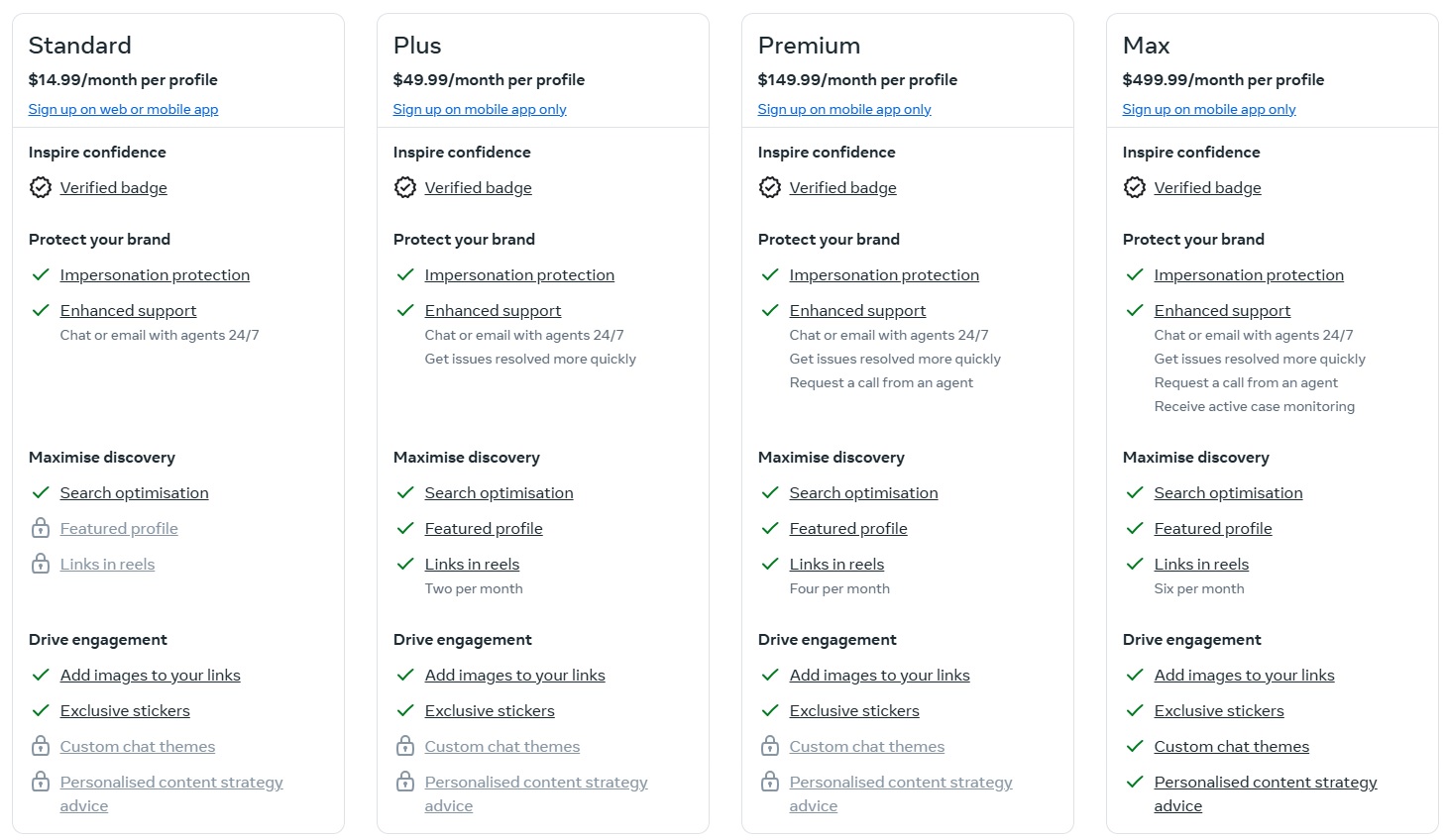The image size is (1445, 840).
Task: Open 'Sign up on mobile app only' under Max
Action: click(x=1209, y=109)
